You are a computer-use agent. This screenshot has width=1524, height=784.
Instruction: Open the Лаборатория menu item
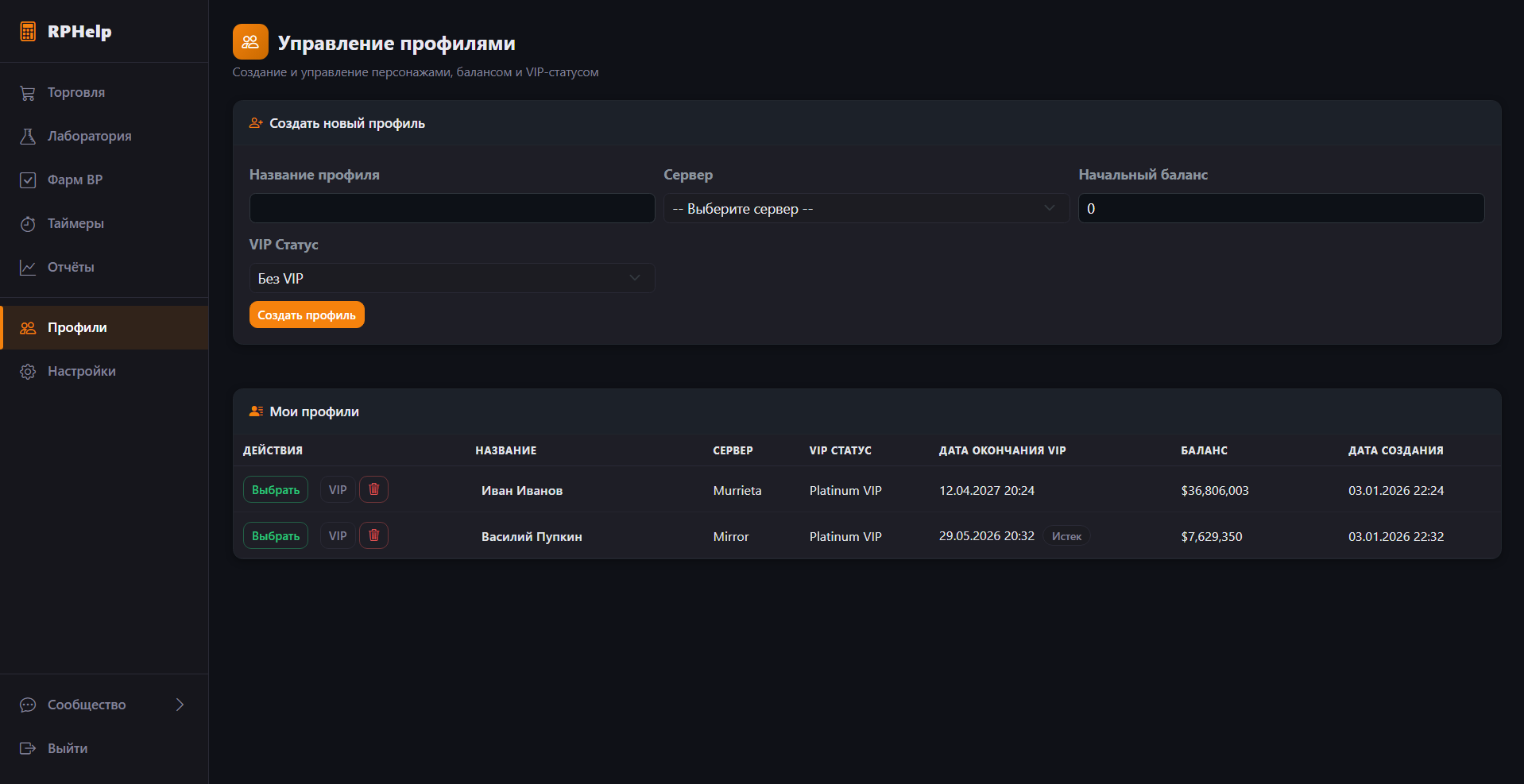pyautogui.click(x=104, y=137)
